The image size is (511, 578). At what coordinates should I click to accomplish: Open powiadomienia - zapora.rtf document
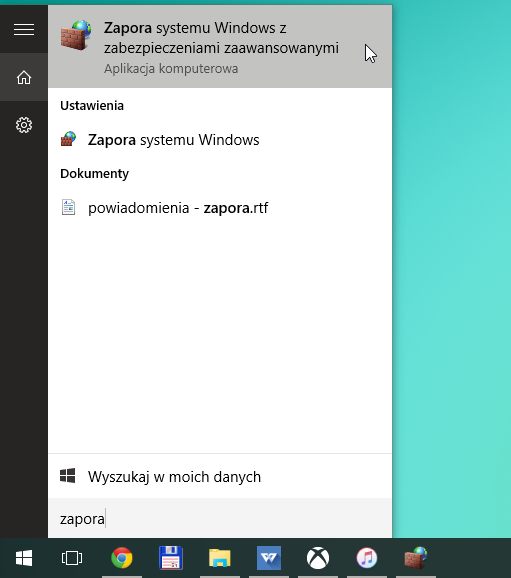(x=220, y=208)
